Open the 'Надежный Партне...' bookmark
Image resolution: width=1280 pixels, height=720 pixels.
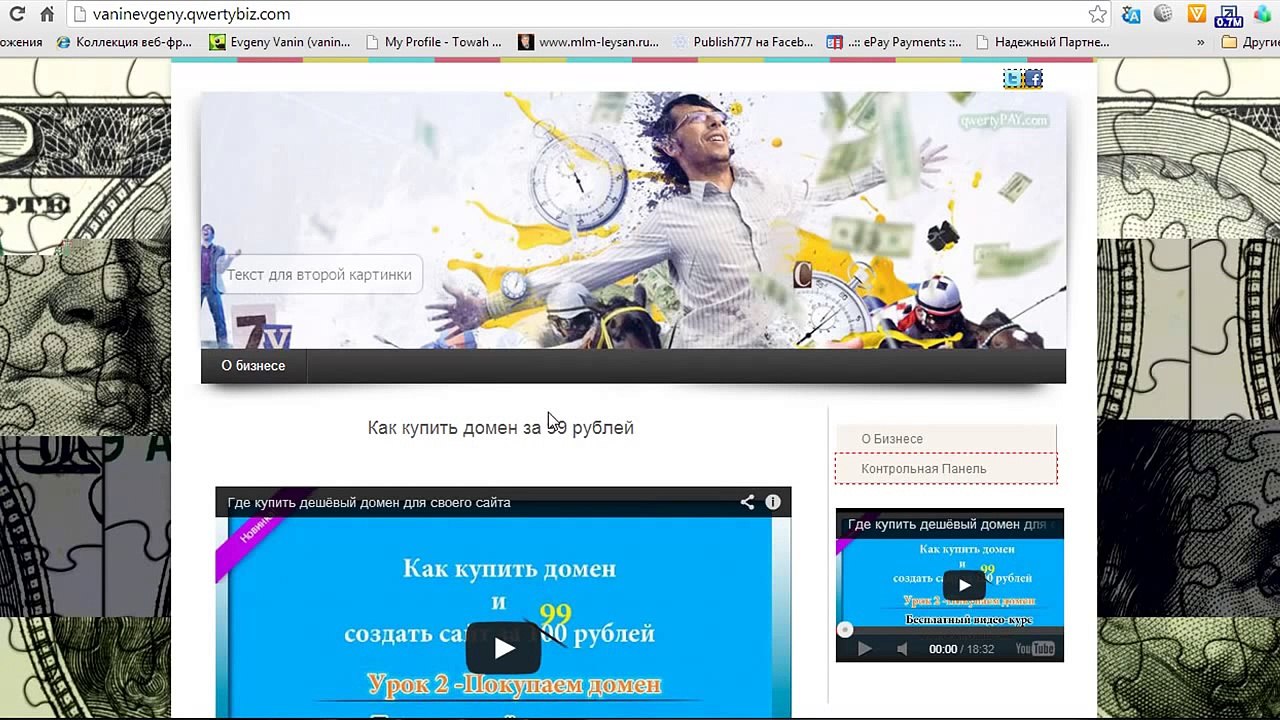1042,42
